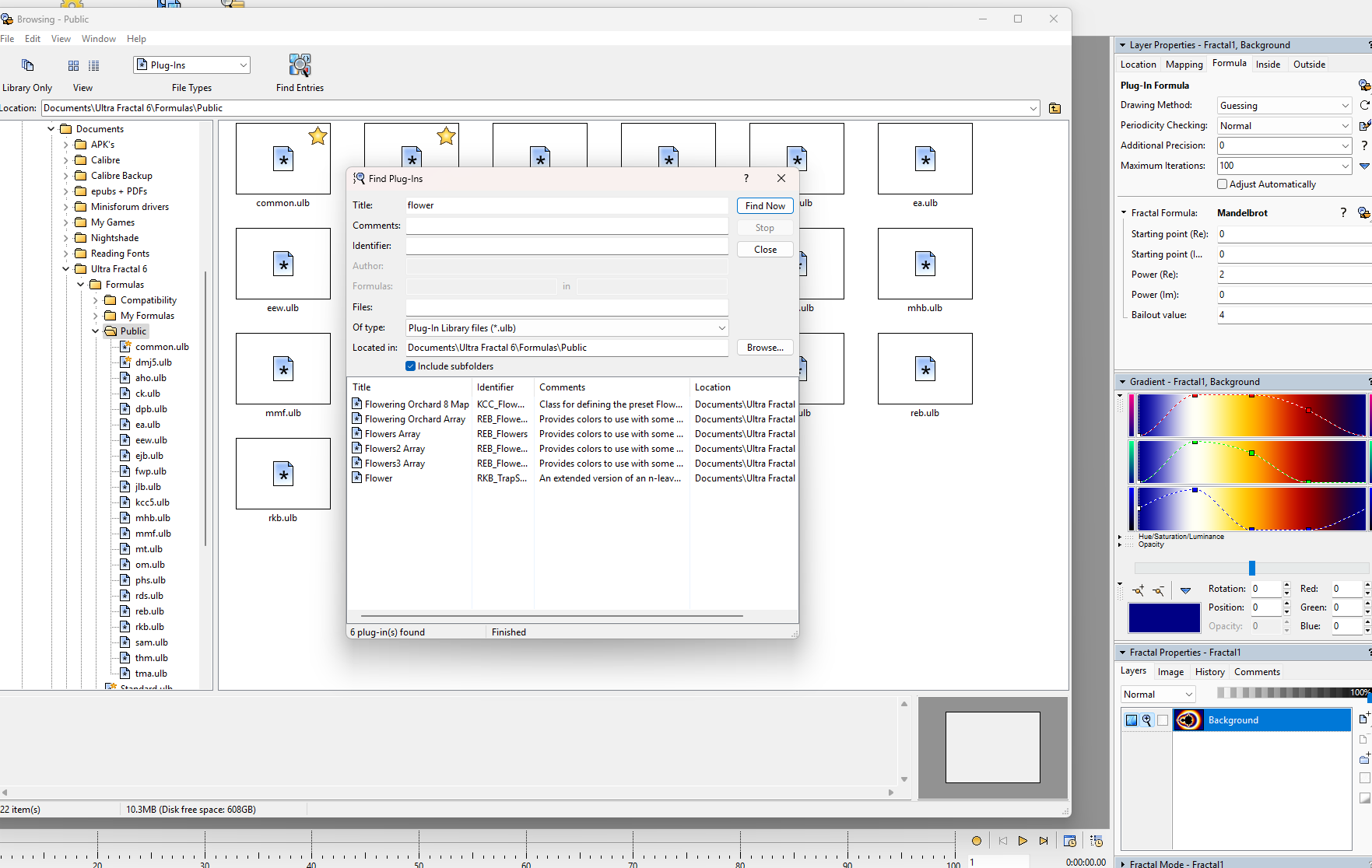Open Maximum Iterations dropdown
The image size is (1372, 868).
click(1345, 166)
